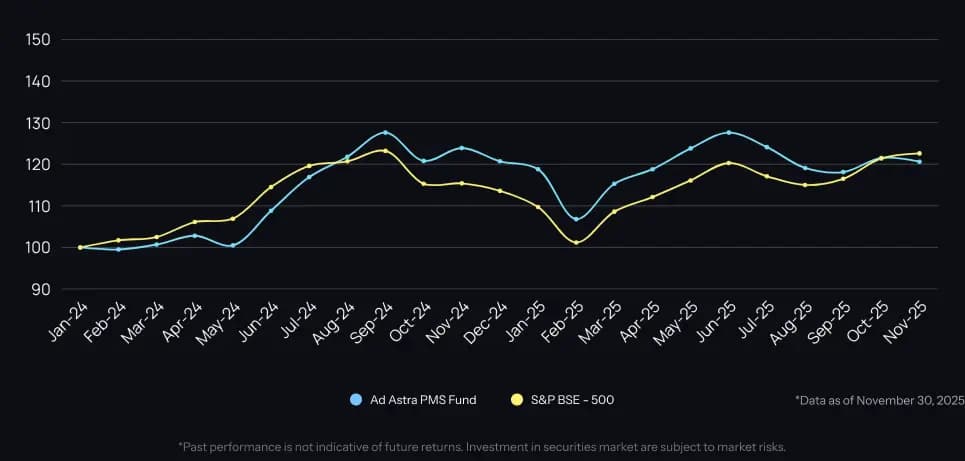
Task: Click the yellow data point at Nov-25
Action: [x=919, y=153]
